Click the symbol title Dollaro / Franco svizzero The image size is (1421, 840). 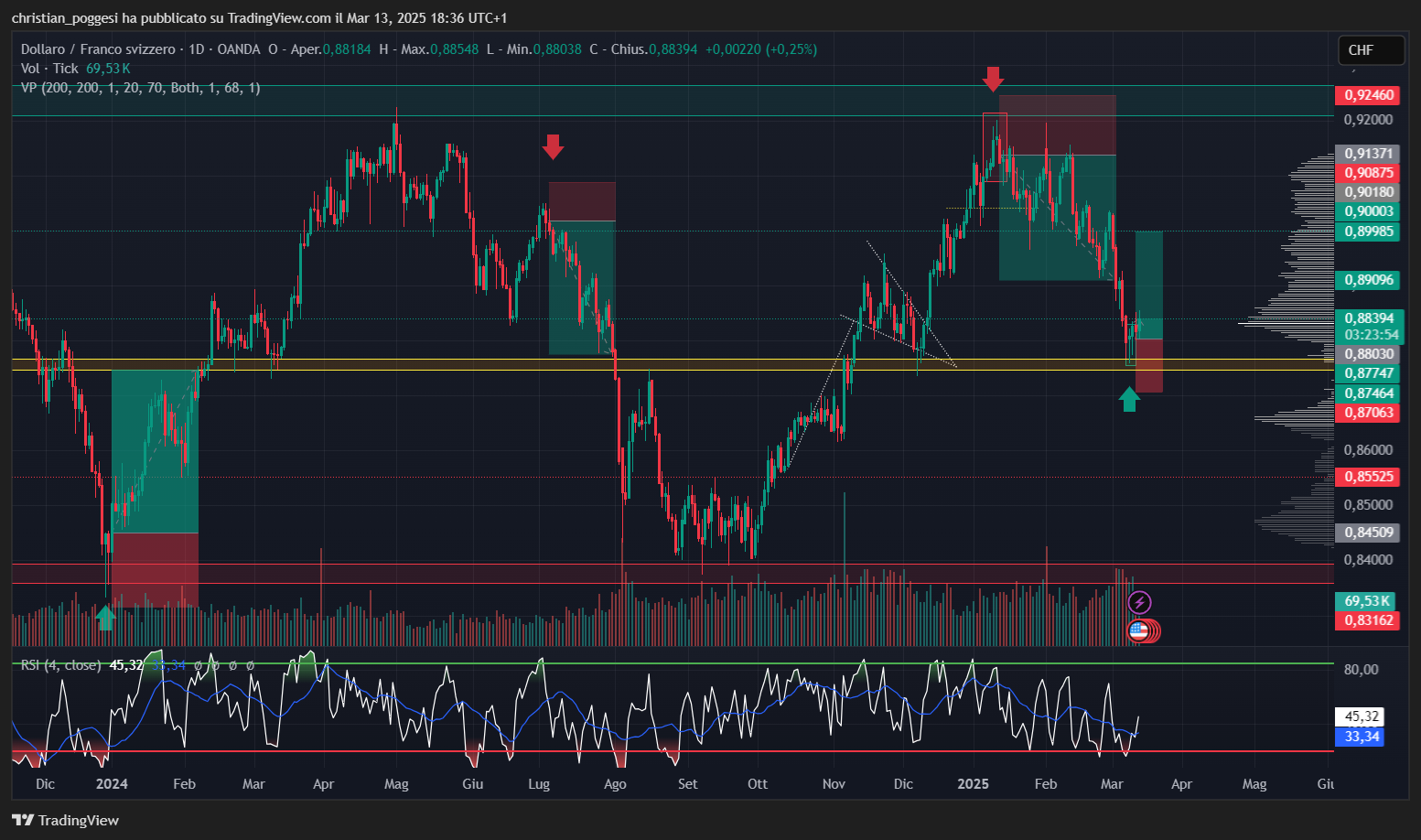pos(98,49)
